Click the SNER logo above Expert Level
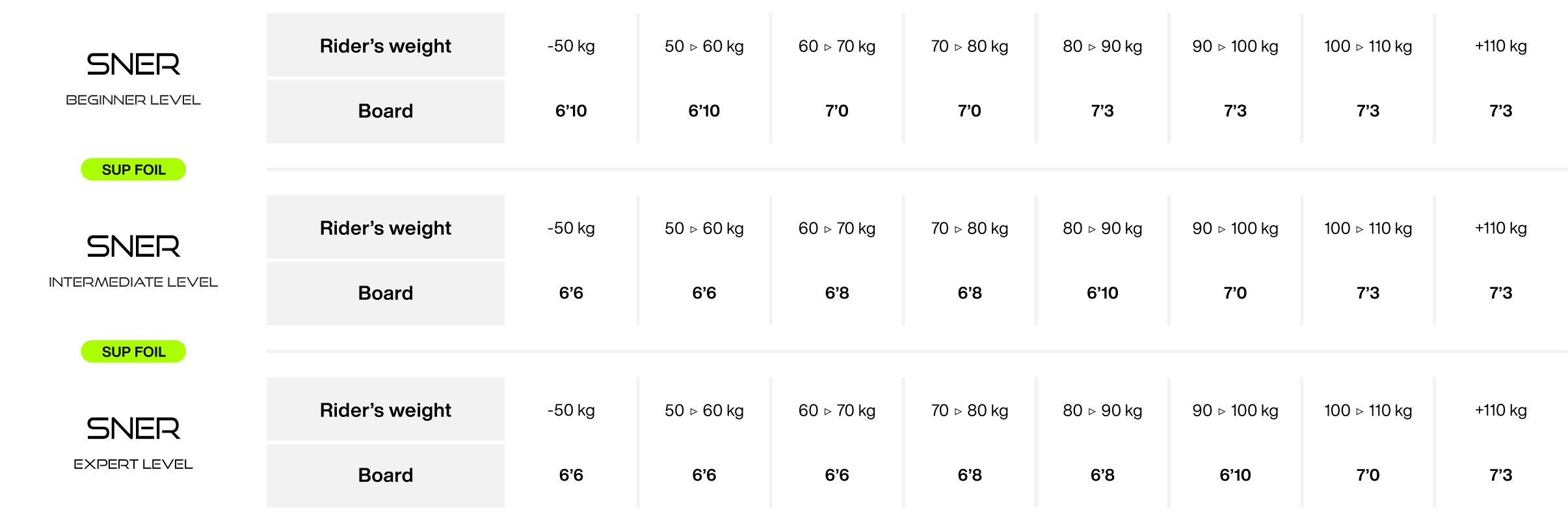Viewport: 1568px width, 521px height. pos(133,428)
